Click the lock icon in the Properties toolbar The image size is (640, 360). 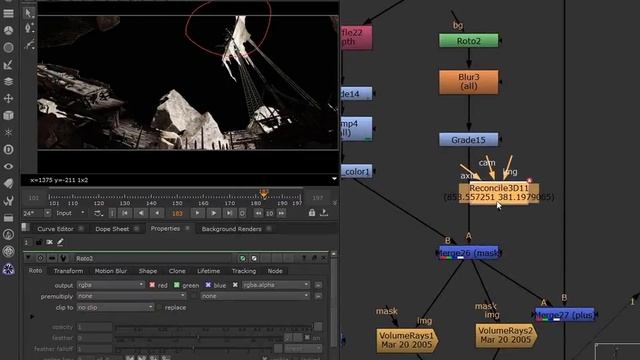[x=39, y=242]
